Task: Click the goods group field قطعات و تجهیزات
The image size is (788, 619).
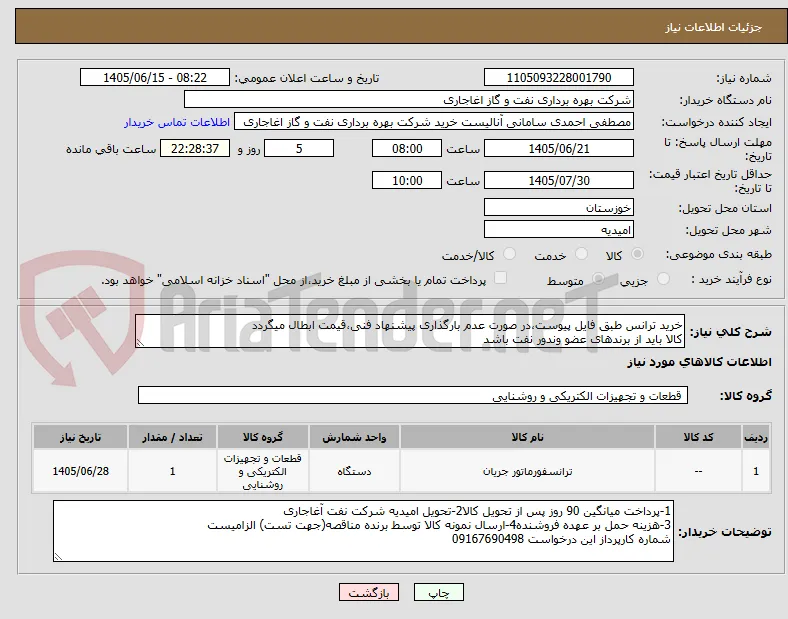Action: 413,395
